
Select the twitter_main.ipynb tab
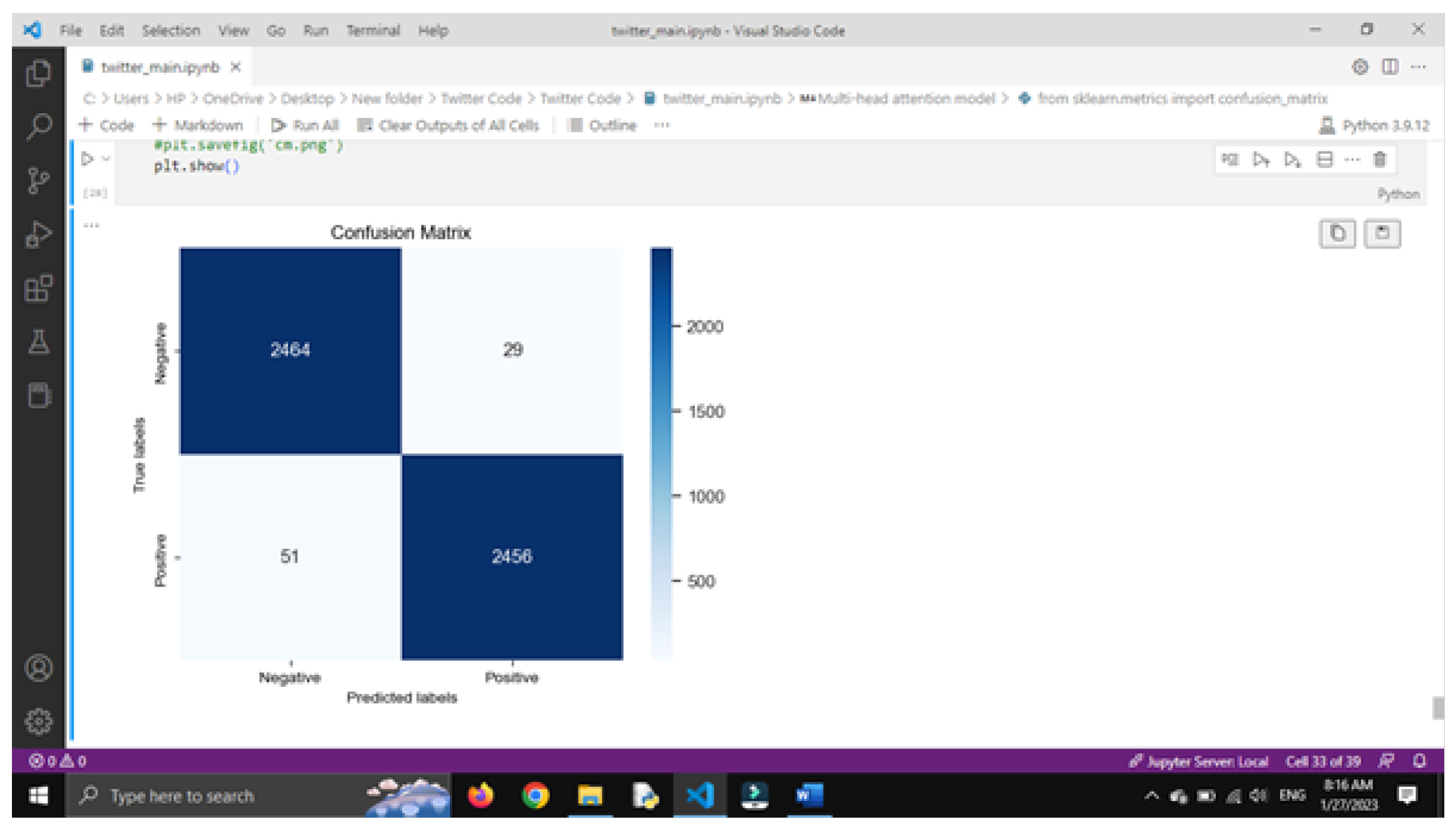point(159,67)
